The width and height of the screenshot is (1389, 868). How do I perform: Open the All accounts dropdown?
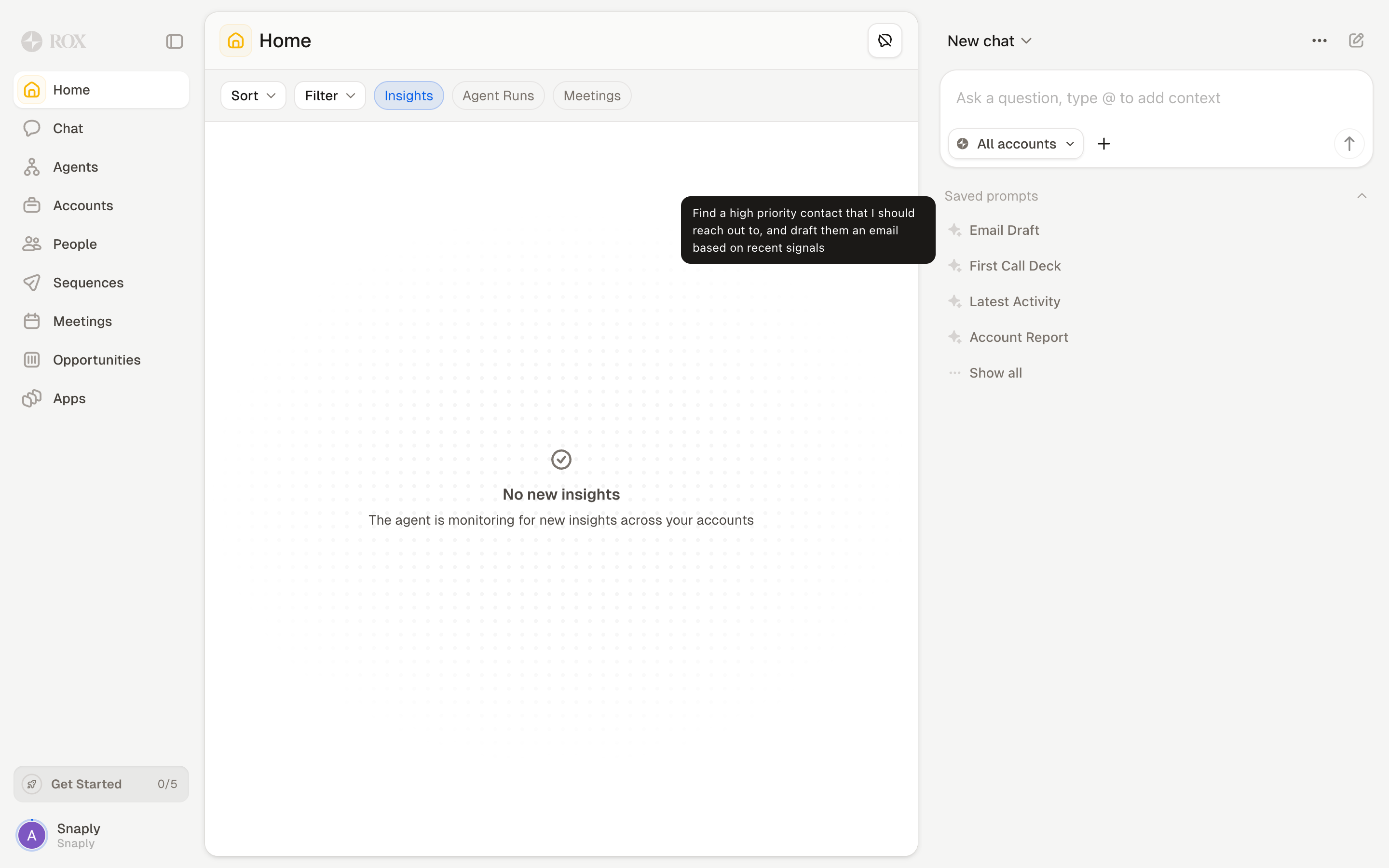1015,144
